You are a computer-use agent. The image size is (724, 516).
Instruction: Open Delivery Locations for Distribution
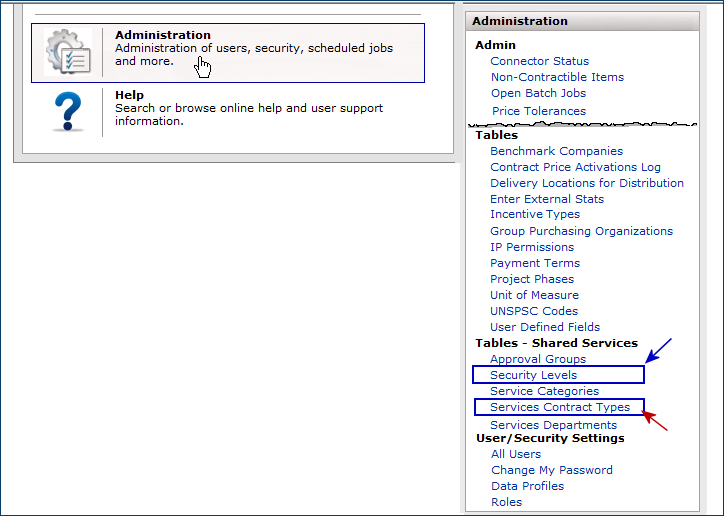pyautogui.click(x=586, y=183)
